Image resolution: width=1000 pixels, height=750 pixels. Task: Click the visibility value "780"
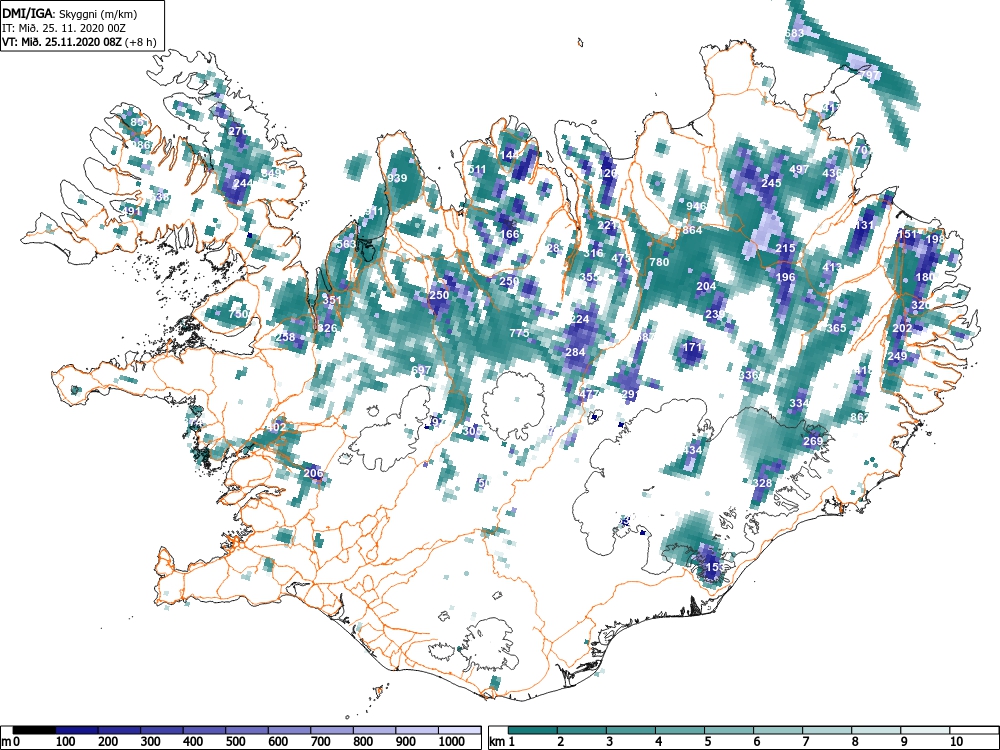pyautogui.click(x=659, y=262)
